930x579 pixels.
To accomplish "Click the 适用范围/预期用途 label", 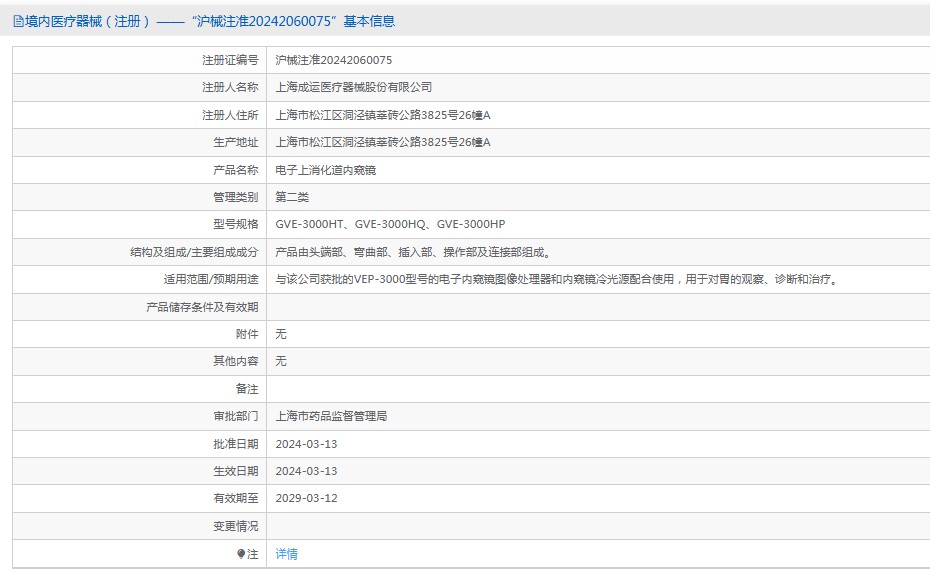I will pyautogui.click(x=211, y=279).
